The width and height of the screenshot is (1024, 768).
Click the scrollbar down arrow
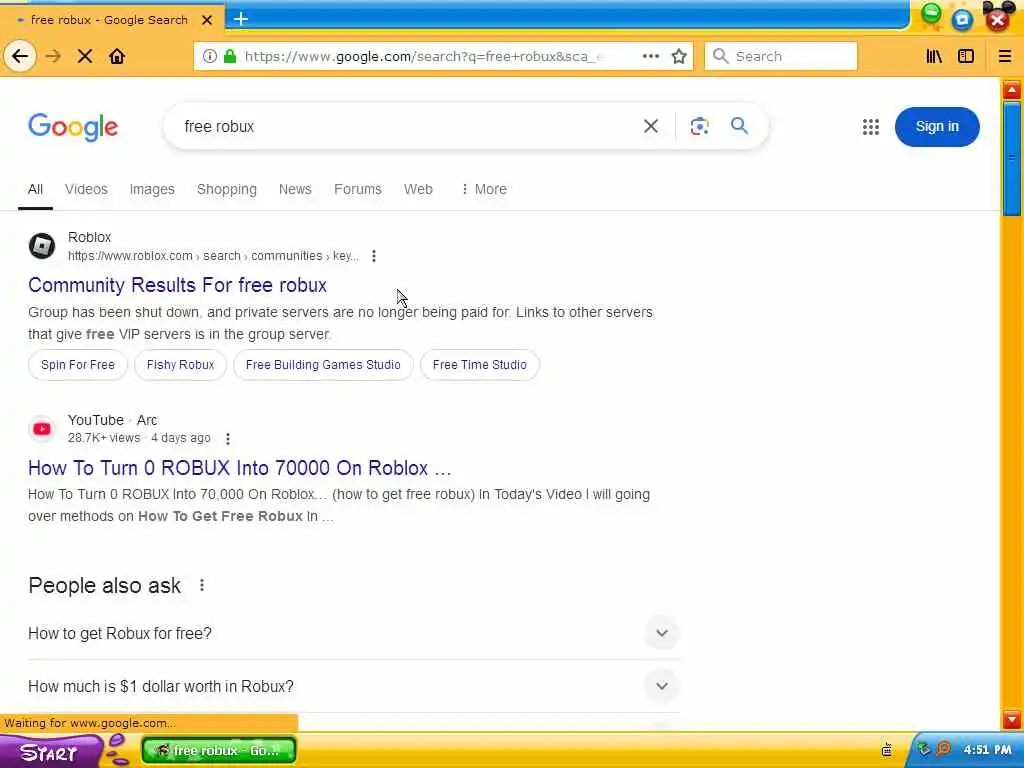pos(1012,720)
